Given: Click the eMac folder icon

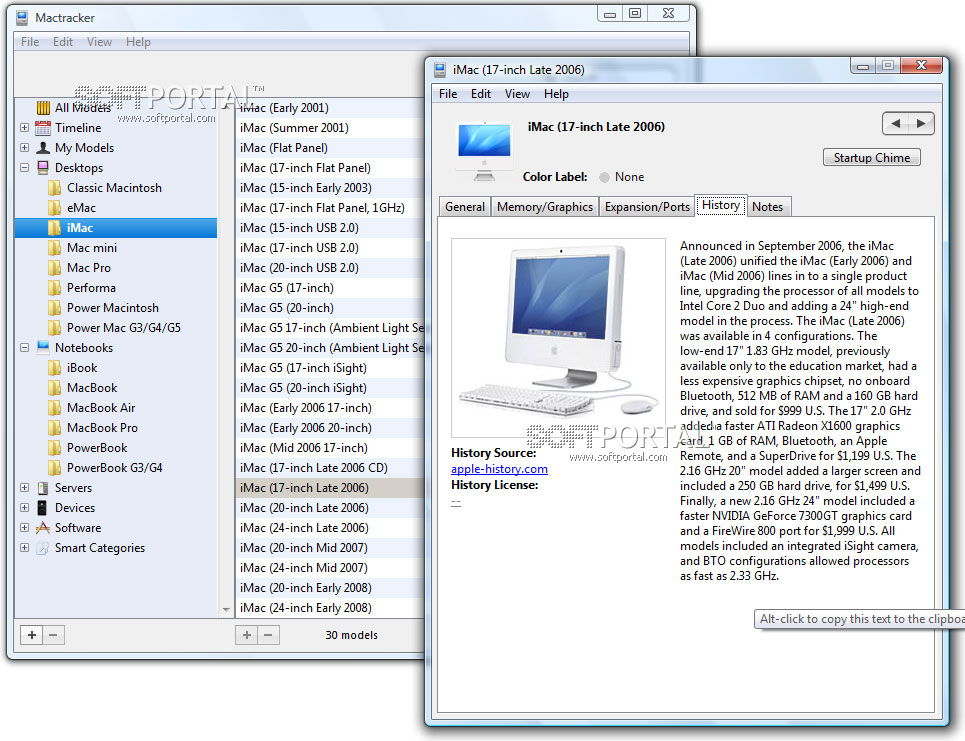Looking at the screenshot, I should 55,208.
